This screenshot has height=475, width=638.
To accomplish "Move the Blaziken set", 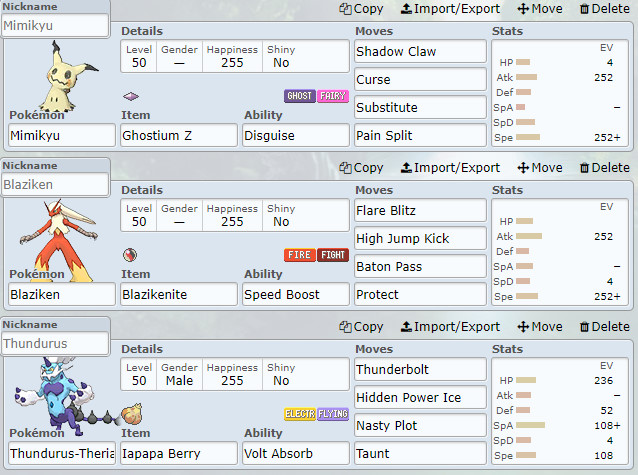I will click(540, 168).
